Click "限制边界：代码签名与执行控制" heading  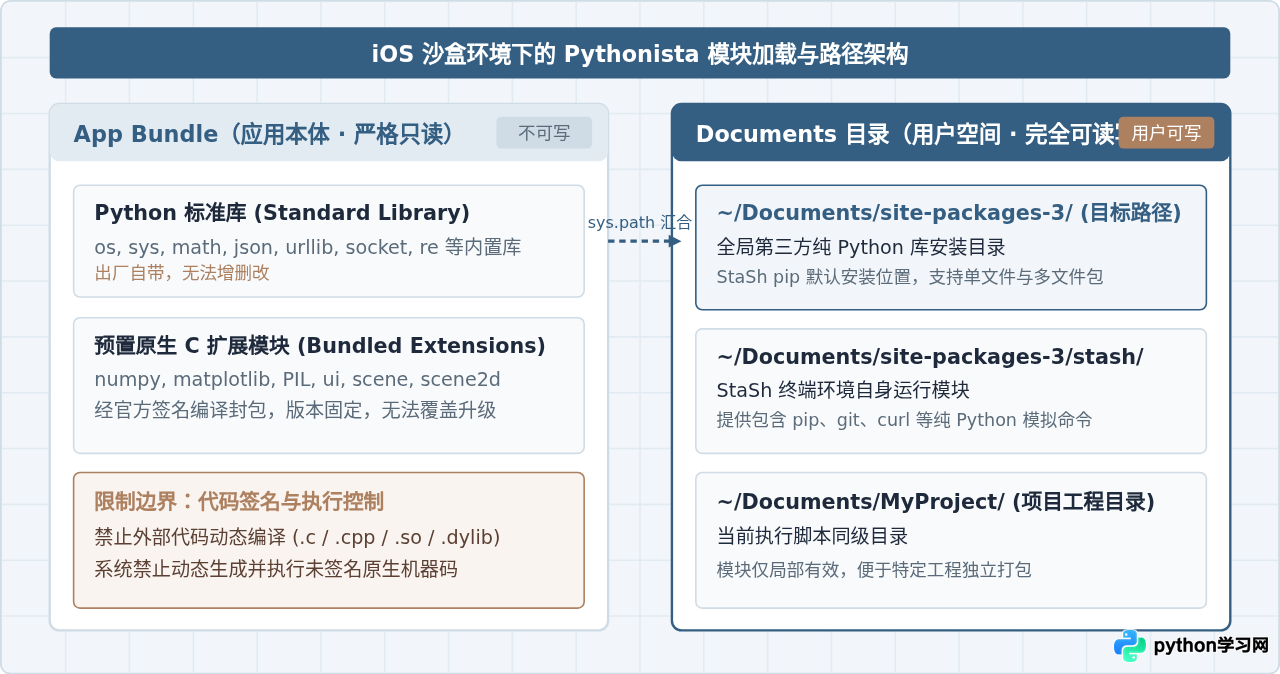239,501
